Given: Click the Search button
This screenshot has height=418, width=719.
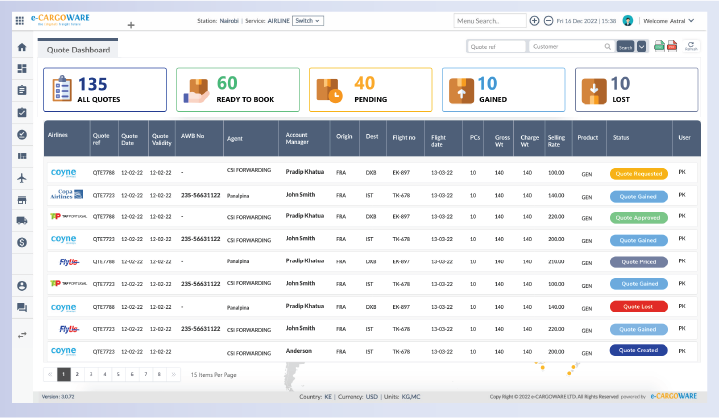Looking at the screenshot, I should 625,47.
